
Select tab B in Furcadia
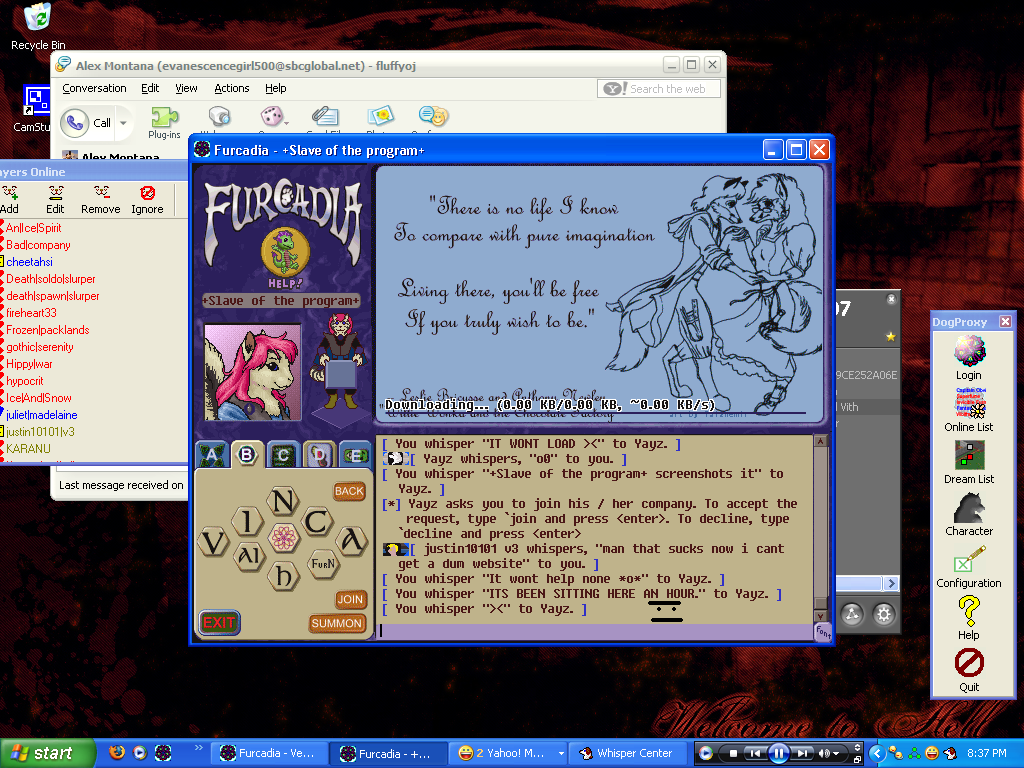coord(247,455)
